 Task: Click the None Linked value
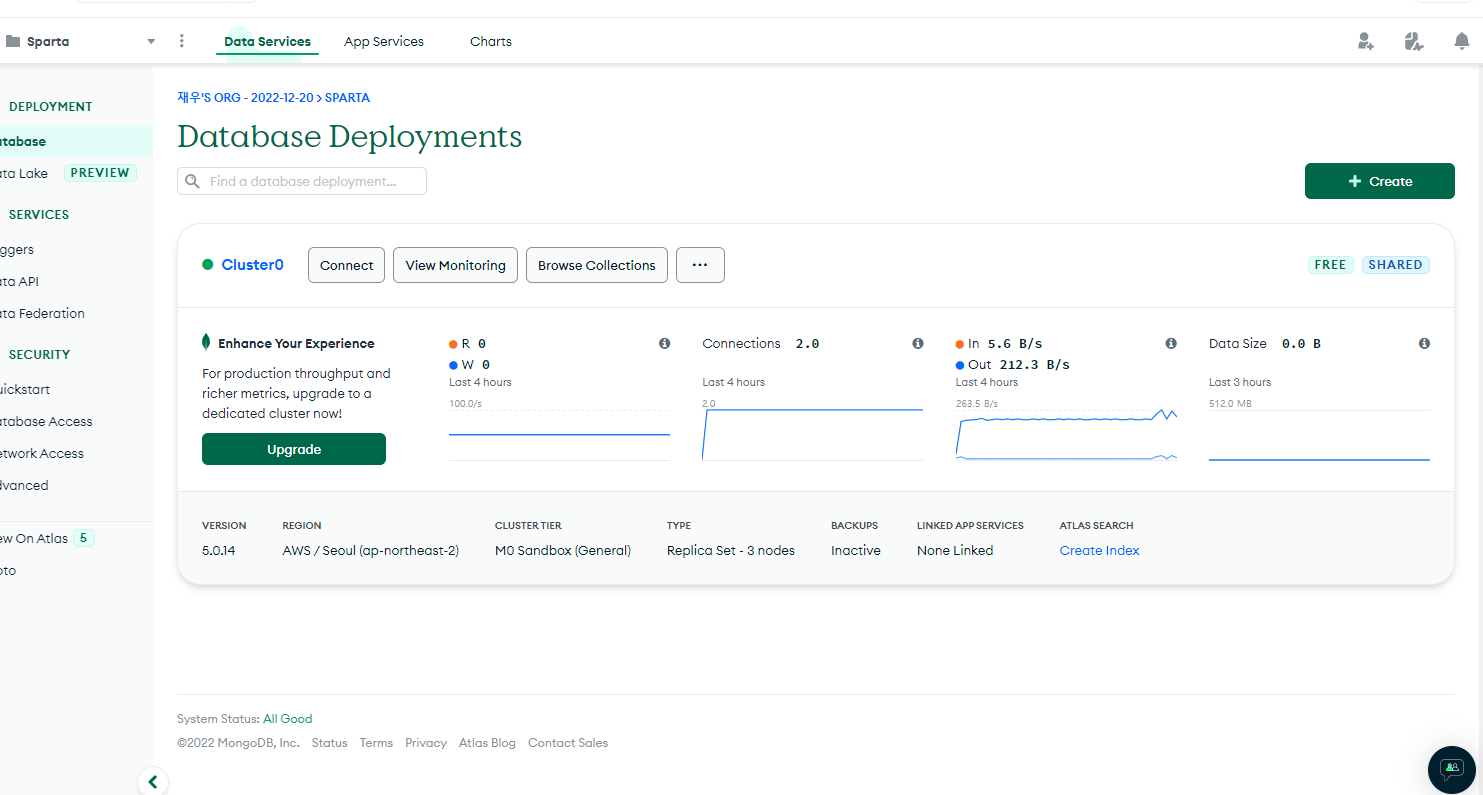coord(955,550)
